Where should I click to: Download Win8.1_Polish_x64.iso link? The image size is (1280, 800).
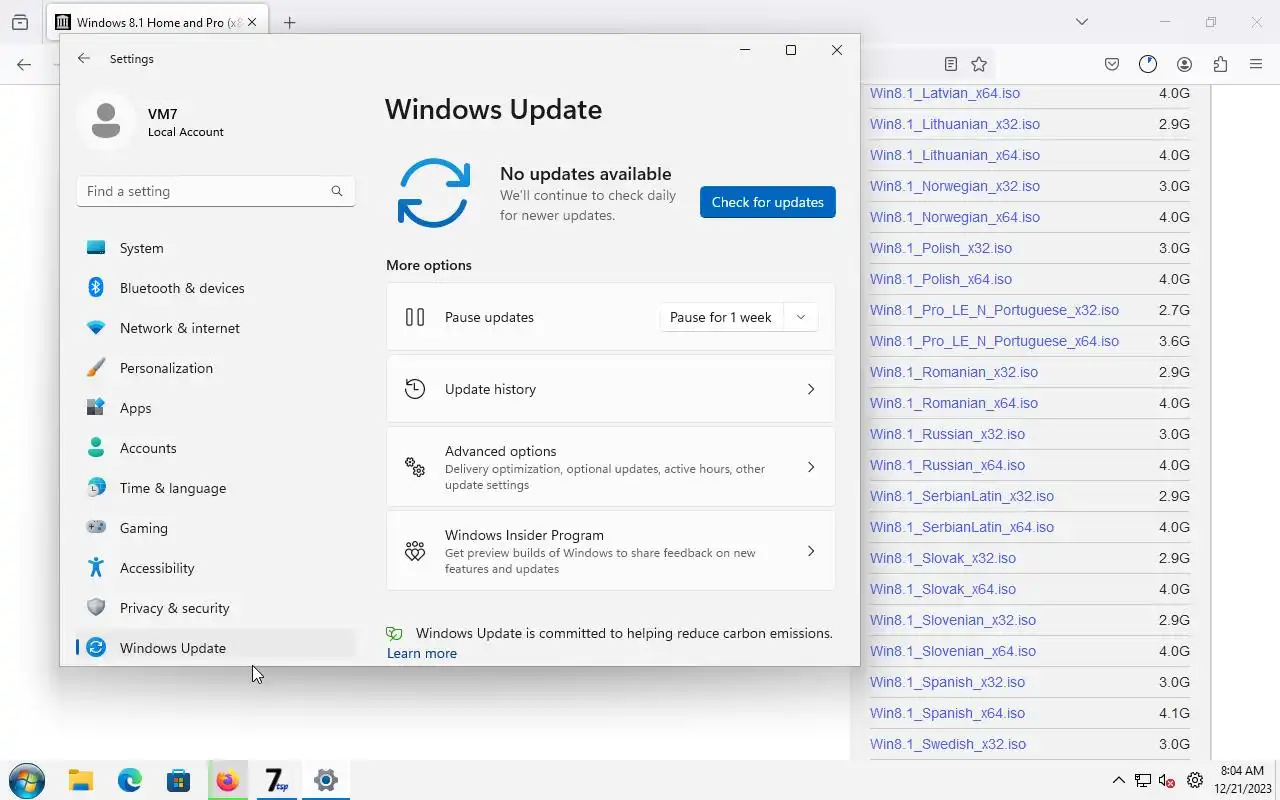[x=941, y=279]
